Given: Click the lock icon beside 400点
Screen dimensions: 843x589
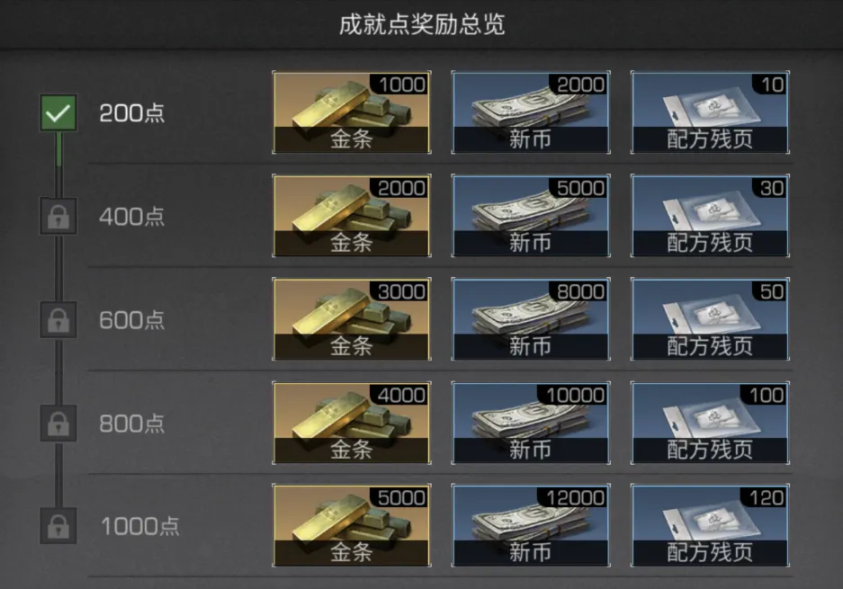Looking at the screenshot, I should tap(58, 216).
